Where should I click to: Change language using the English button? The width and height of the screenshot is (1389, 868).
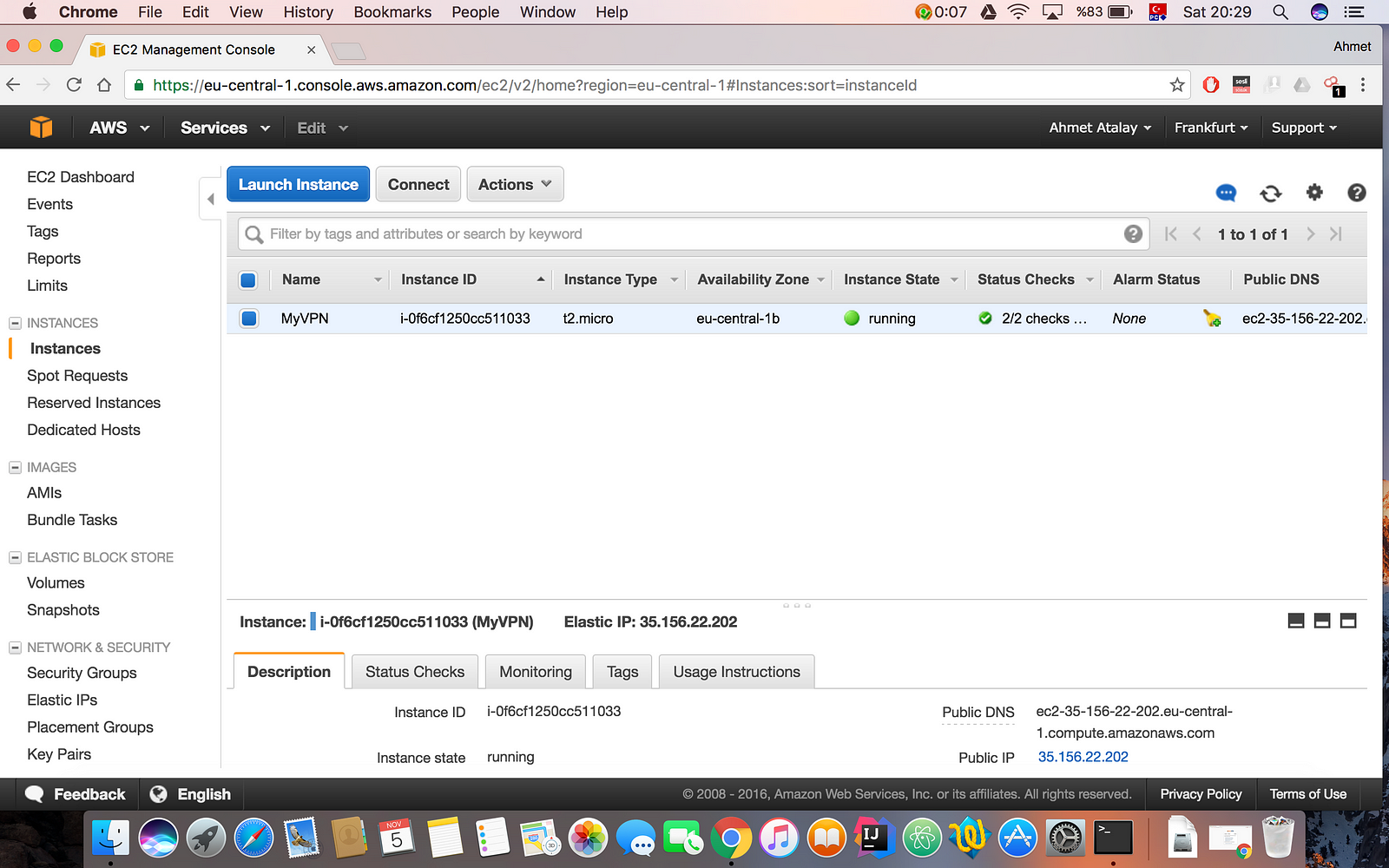(191, 794)
